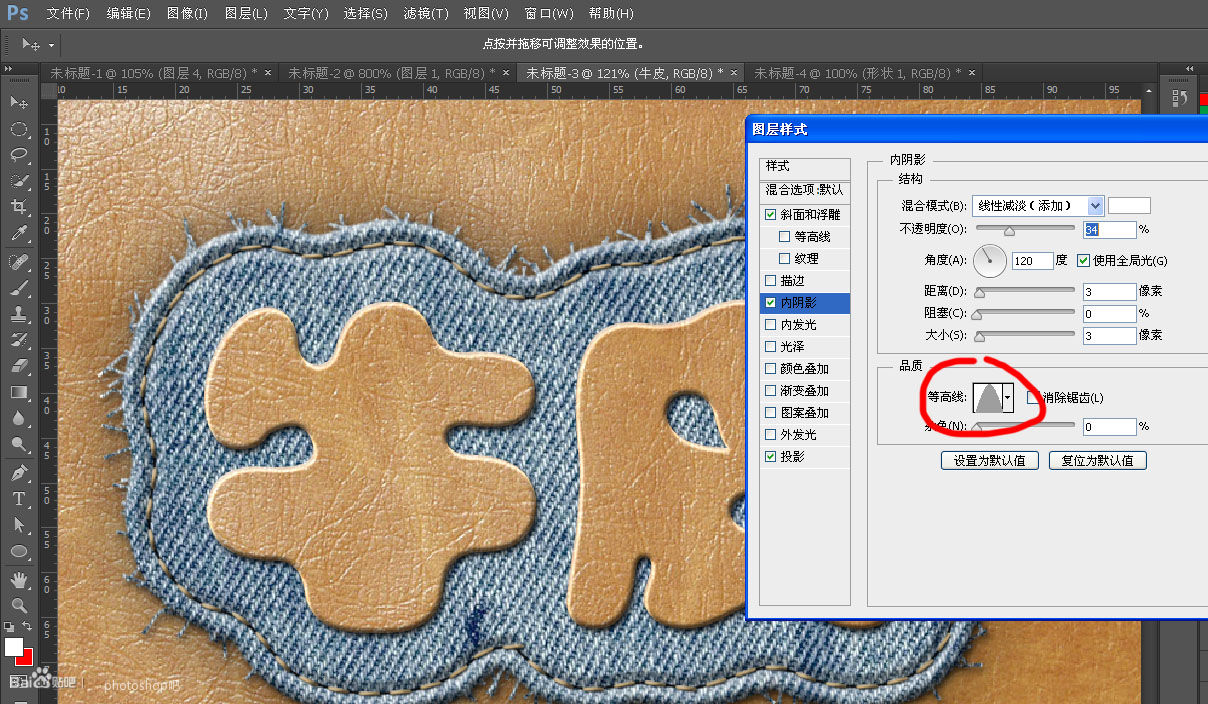This screenshot has height=704, width=1208.
Task: Select the Lasso tool
Action: (19, 155)
